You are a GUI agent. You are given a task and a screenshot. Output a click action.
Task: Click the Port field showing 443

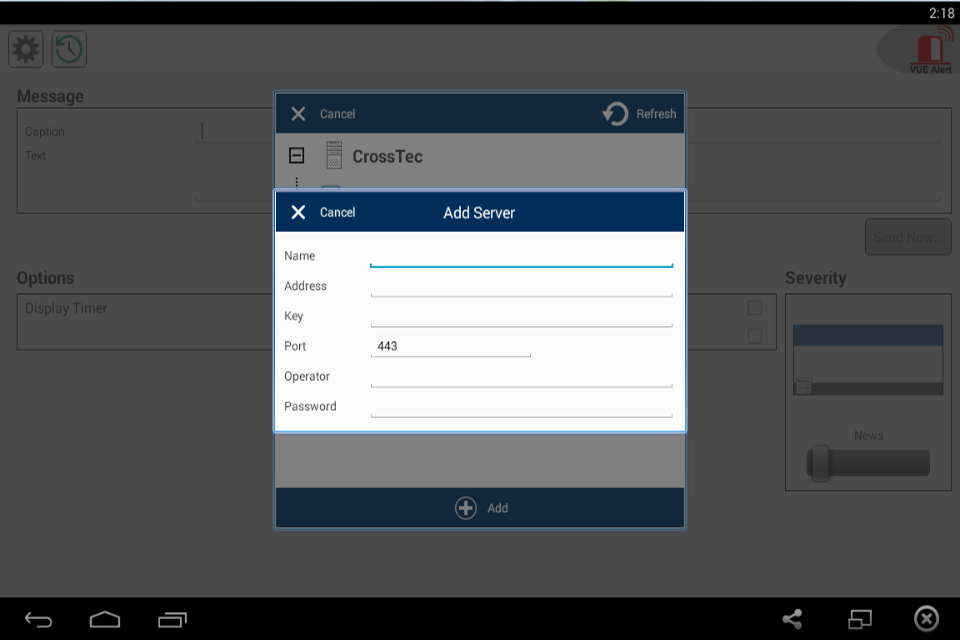[451, 346]
